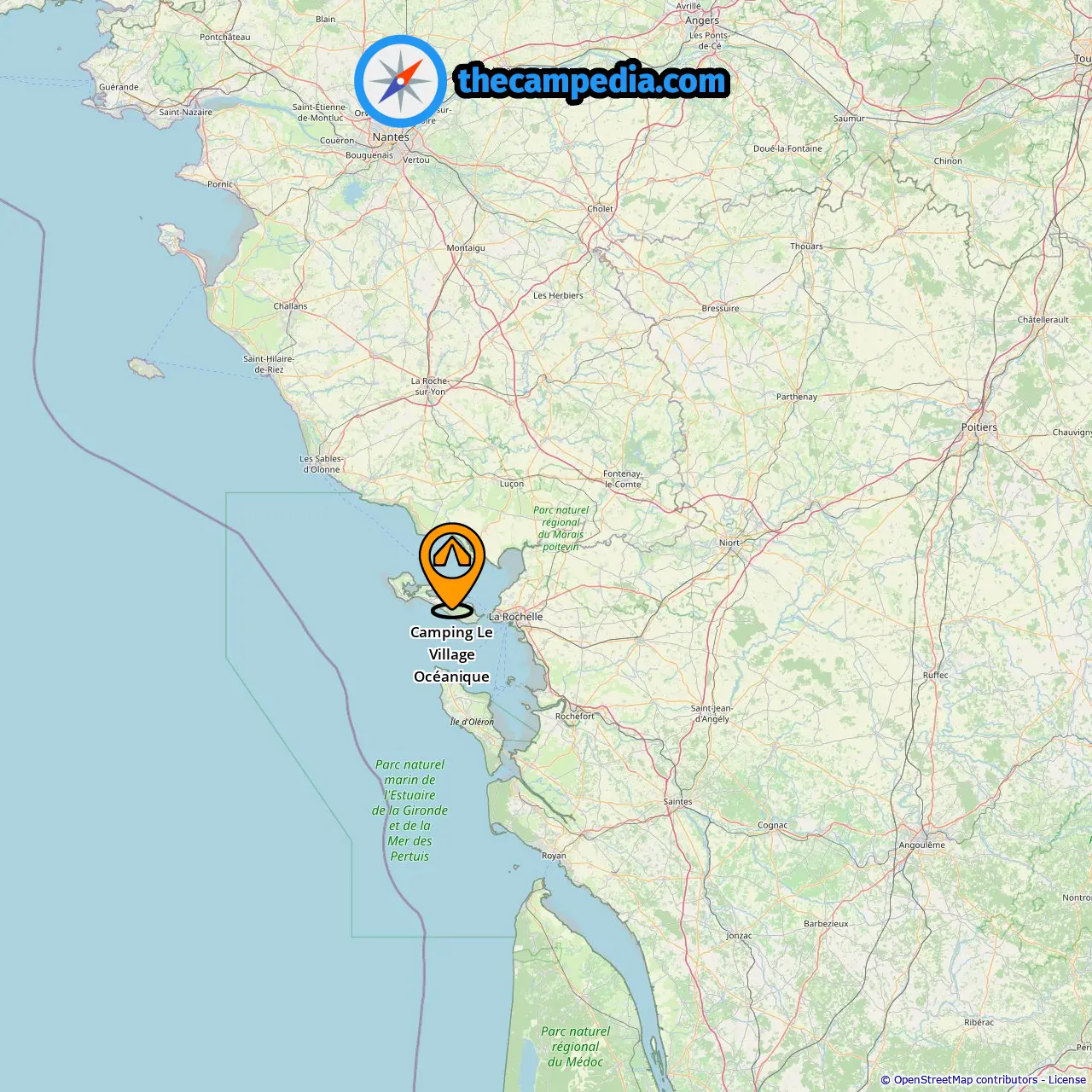Viewport: 1092px width, 1092px height.
Task: Select the Niort town label
Action: pos(729,543)
